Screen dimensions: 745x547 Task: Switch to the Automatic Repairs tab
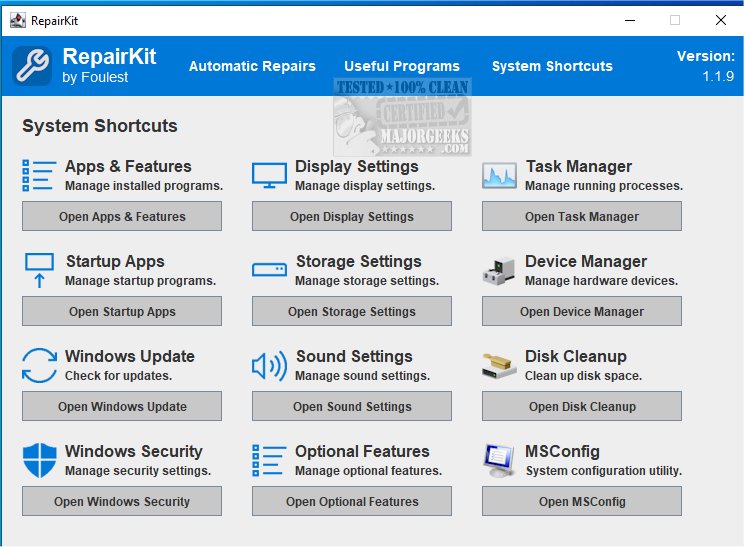point(252,66)
